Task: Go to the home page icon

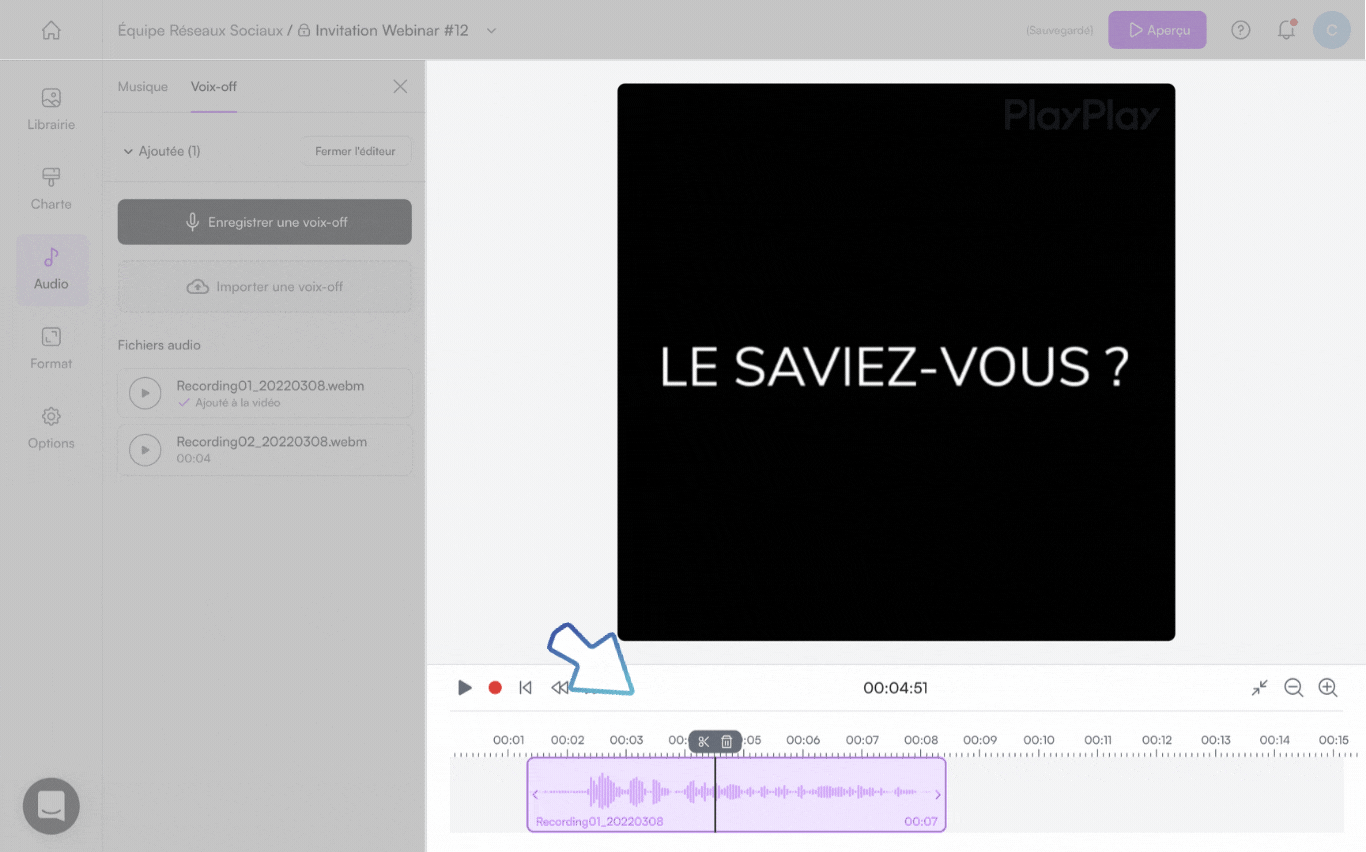Action: pos(51,30)
